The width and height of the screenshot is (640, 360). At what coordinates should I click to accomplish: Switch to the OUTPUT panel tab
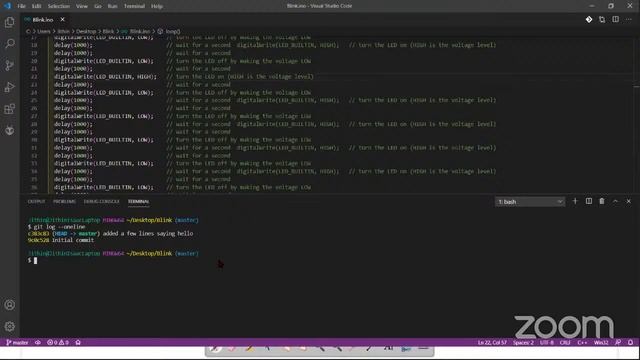click(36, 202)
